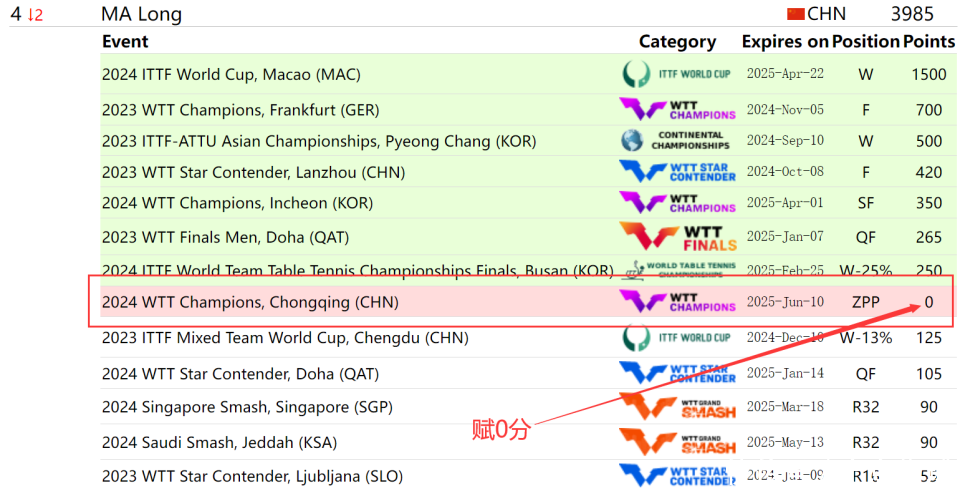Click the ITTF World Cup logo for Macao
This screenshot has height=491, width=960.
677,74
